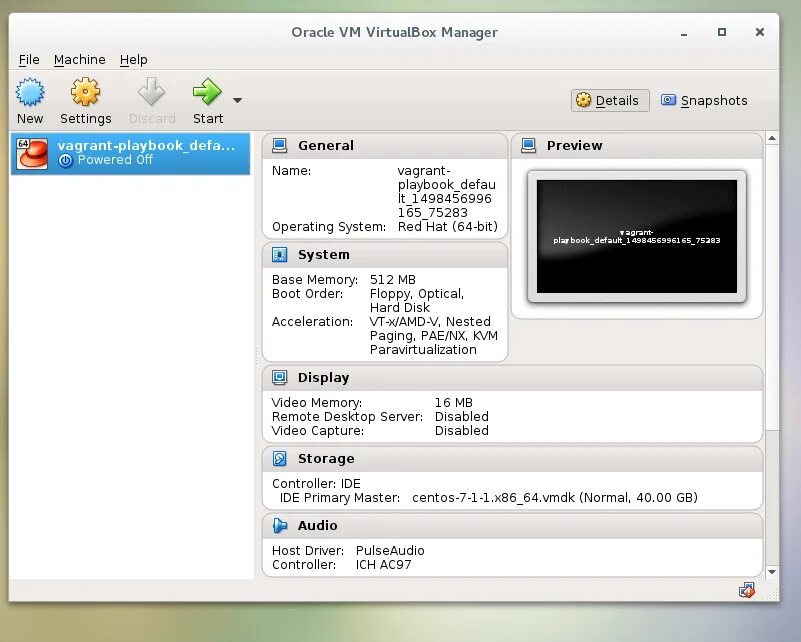Click the System section icon
The image size is (801, 642).
(x=278, y=254)
